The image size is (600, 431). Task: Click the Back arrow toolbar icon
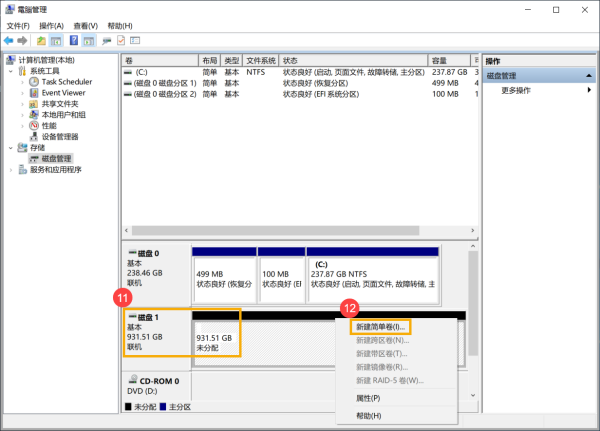(9, 41)
